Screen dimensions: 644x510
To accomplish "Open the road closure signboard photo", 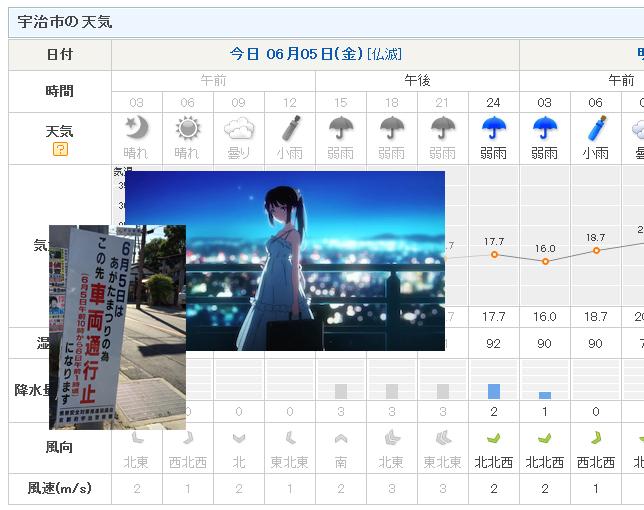I will tap(117, 327).
